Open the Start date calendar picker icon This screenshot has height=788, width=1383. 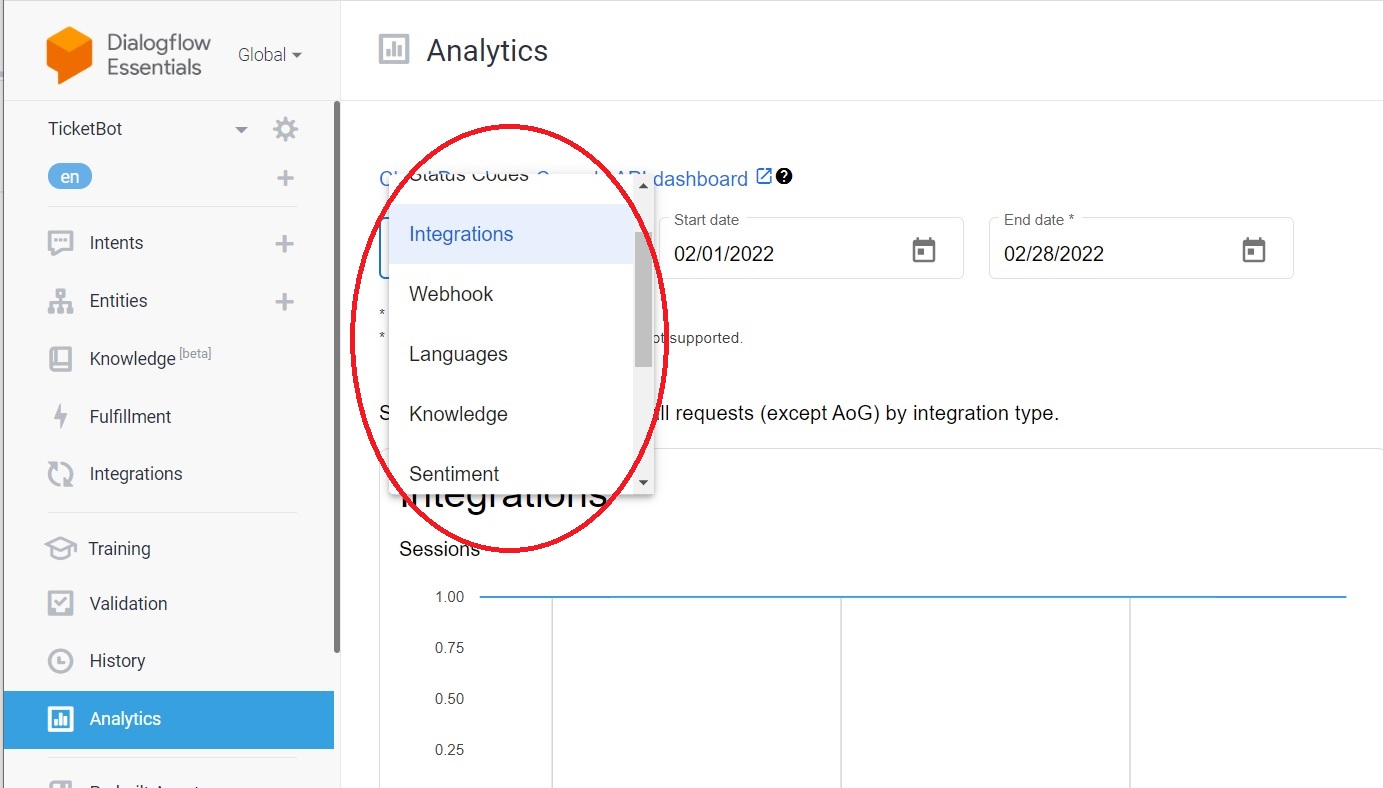[923, 248]
